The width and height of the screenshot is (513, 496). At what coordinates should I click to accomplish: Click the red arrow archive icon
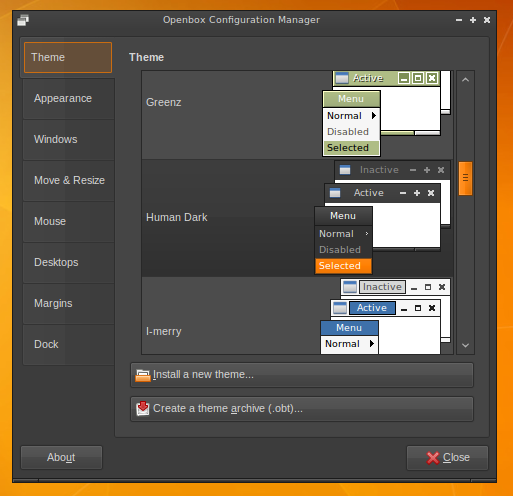[x=143, y=408]
